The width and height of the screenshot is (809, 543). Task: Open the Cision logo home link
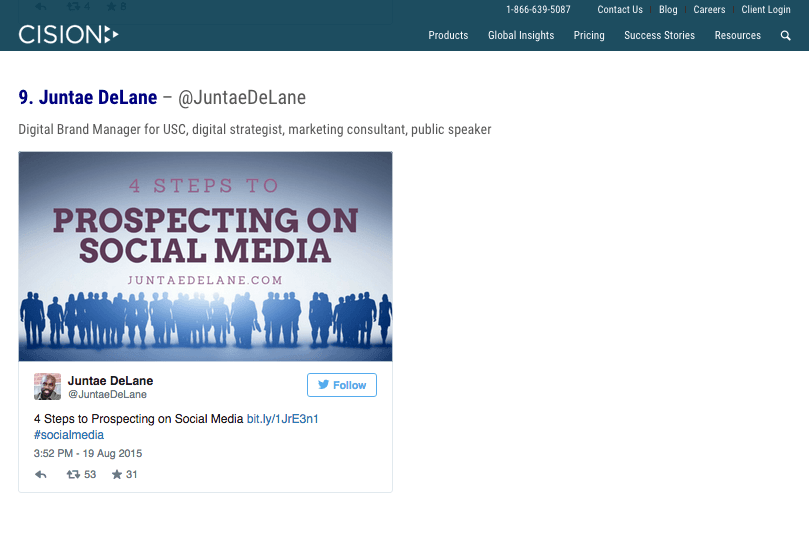(x=69, y=35)
